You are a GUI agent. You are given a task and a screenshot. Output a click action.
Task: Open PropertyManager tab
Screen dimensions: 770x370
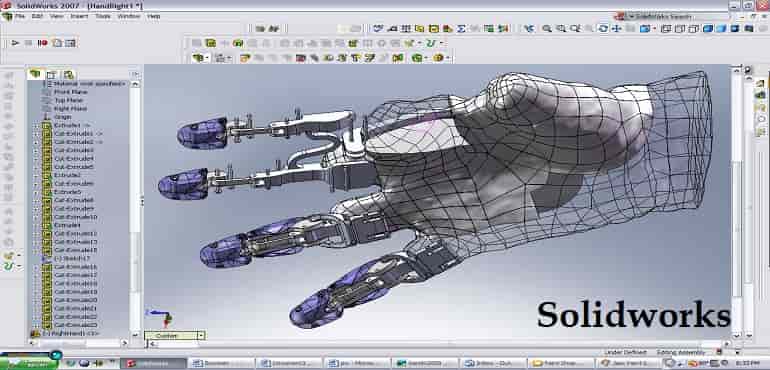click(52, 75)
